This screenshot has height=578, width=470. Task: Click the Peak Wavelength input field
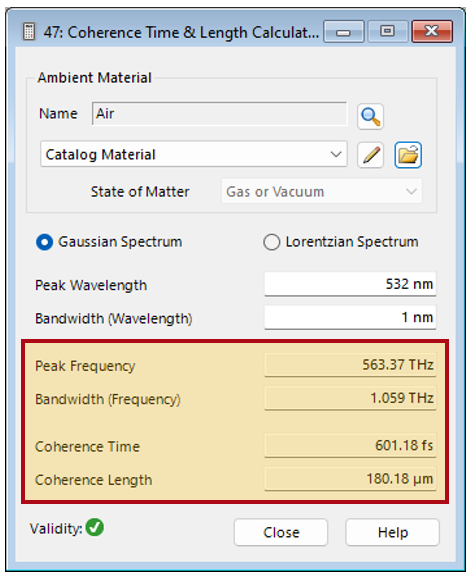[350, 284]
